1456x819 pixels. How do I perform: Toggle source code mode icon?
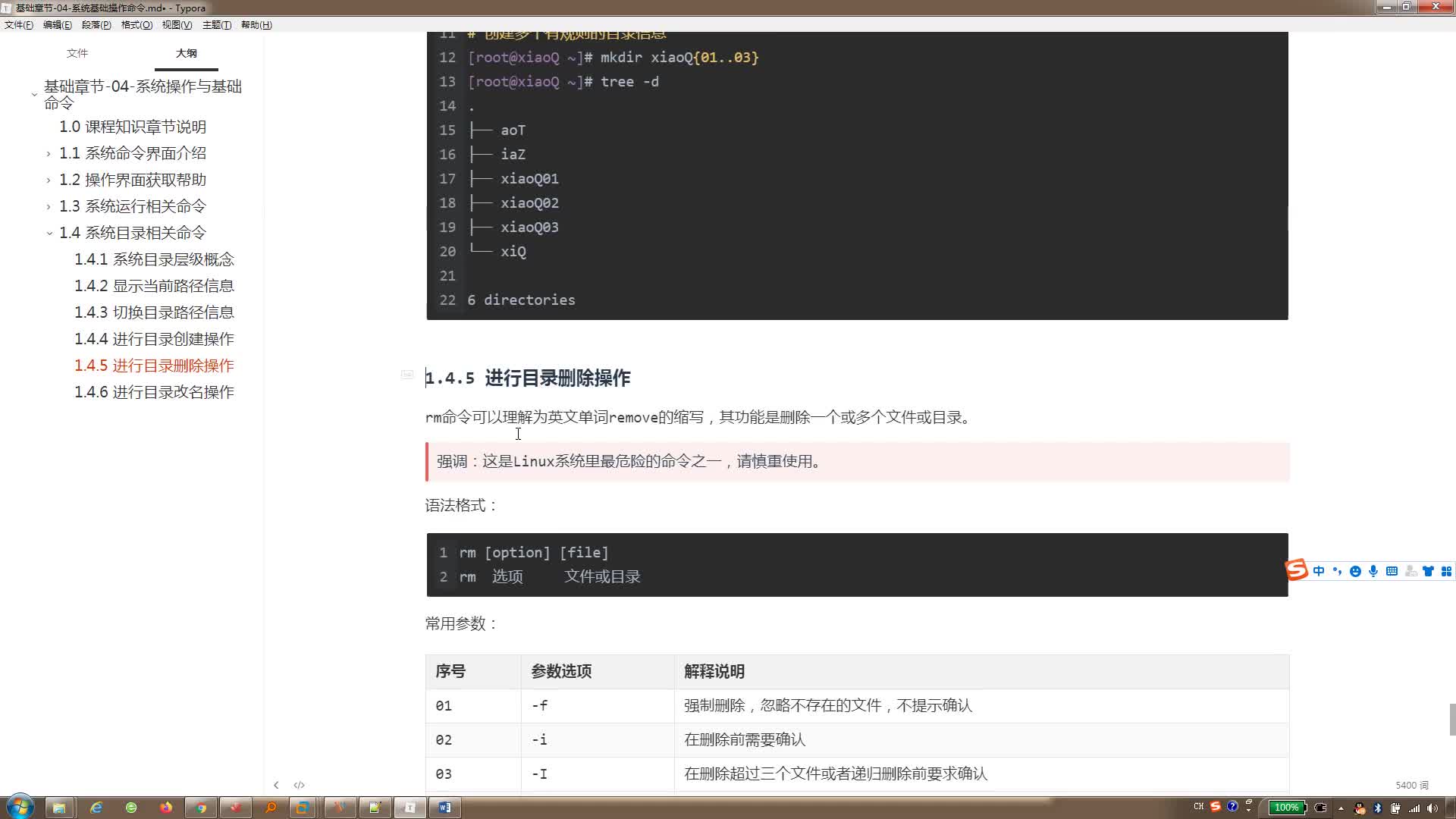click(x=300, y=785)
